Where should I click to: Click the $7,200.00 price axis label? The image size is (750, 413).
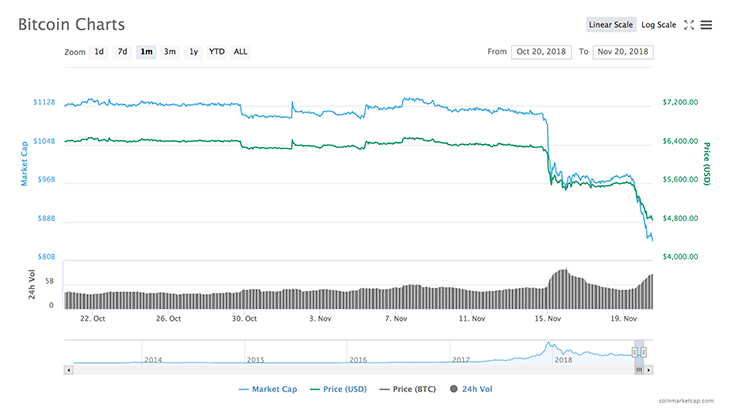tap(680, 102)
